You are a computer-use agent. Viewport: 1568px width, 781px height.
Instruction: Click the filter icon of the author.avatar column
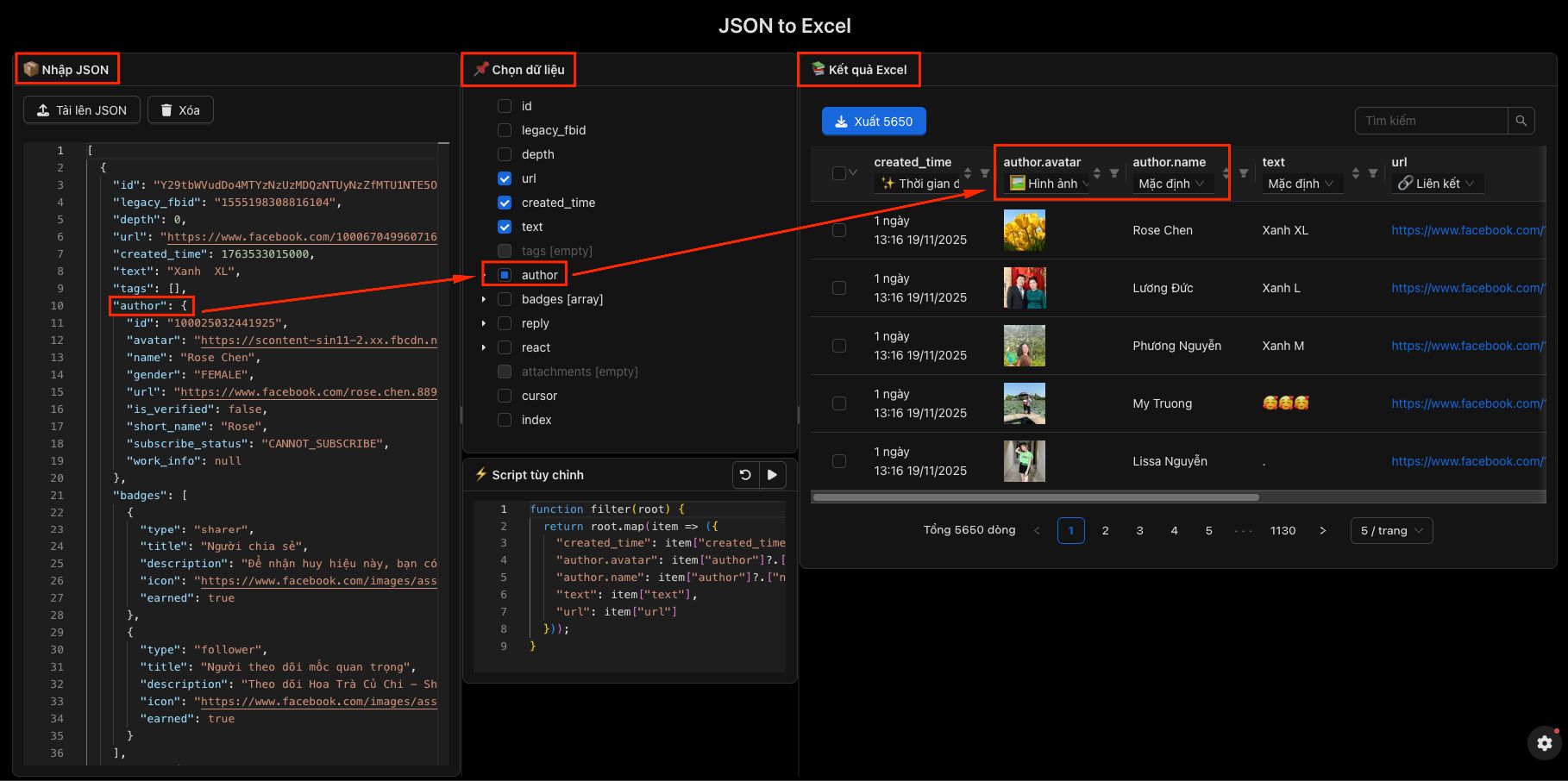point(1114,173)
